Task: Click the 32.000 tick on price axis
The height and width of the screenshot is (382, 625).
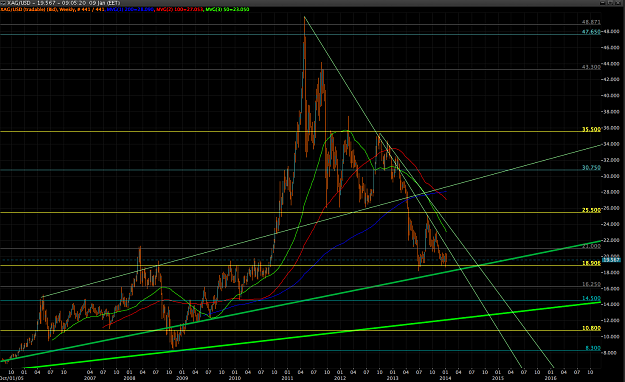Action: 612,160
